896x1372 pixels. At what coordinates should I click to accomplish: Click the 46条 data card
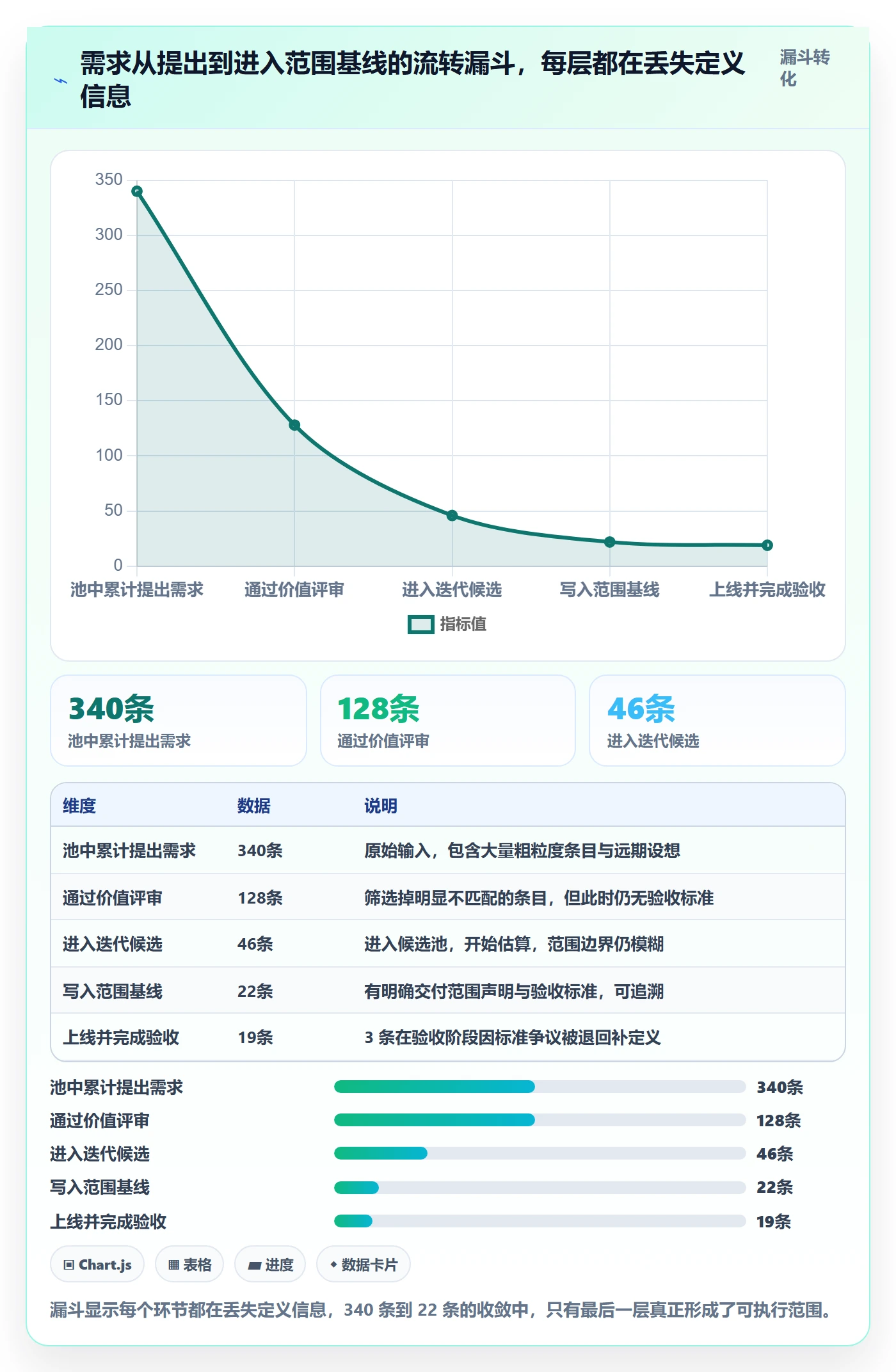[x=717, y=721]
